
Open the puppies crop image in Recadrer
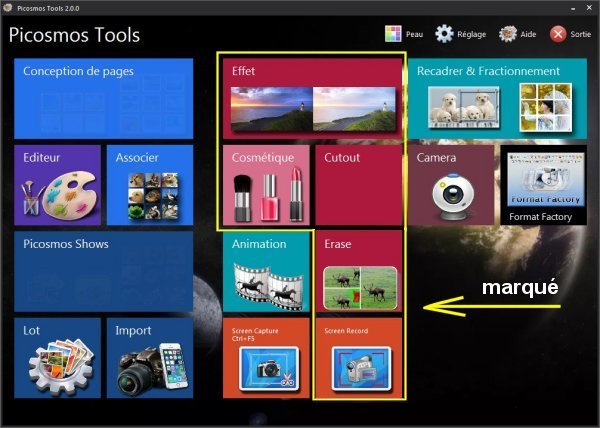[463, 107]
